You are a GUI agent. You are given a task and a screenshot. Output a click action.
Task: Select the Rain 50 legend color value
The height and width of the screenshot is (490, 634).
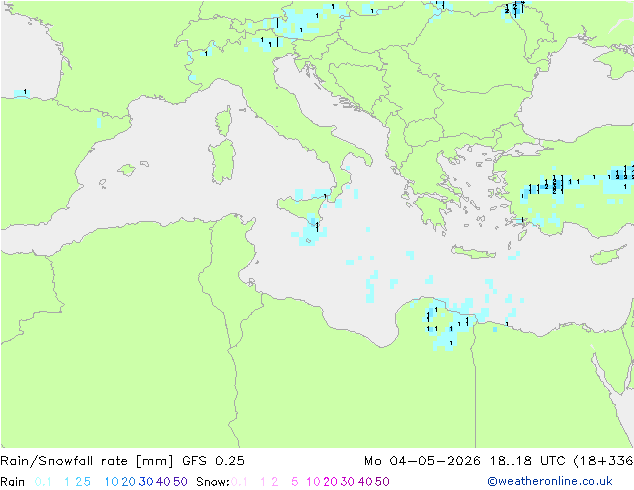click(180, 482)
